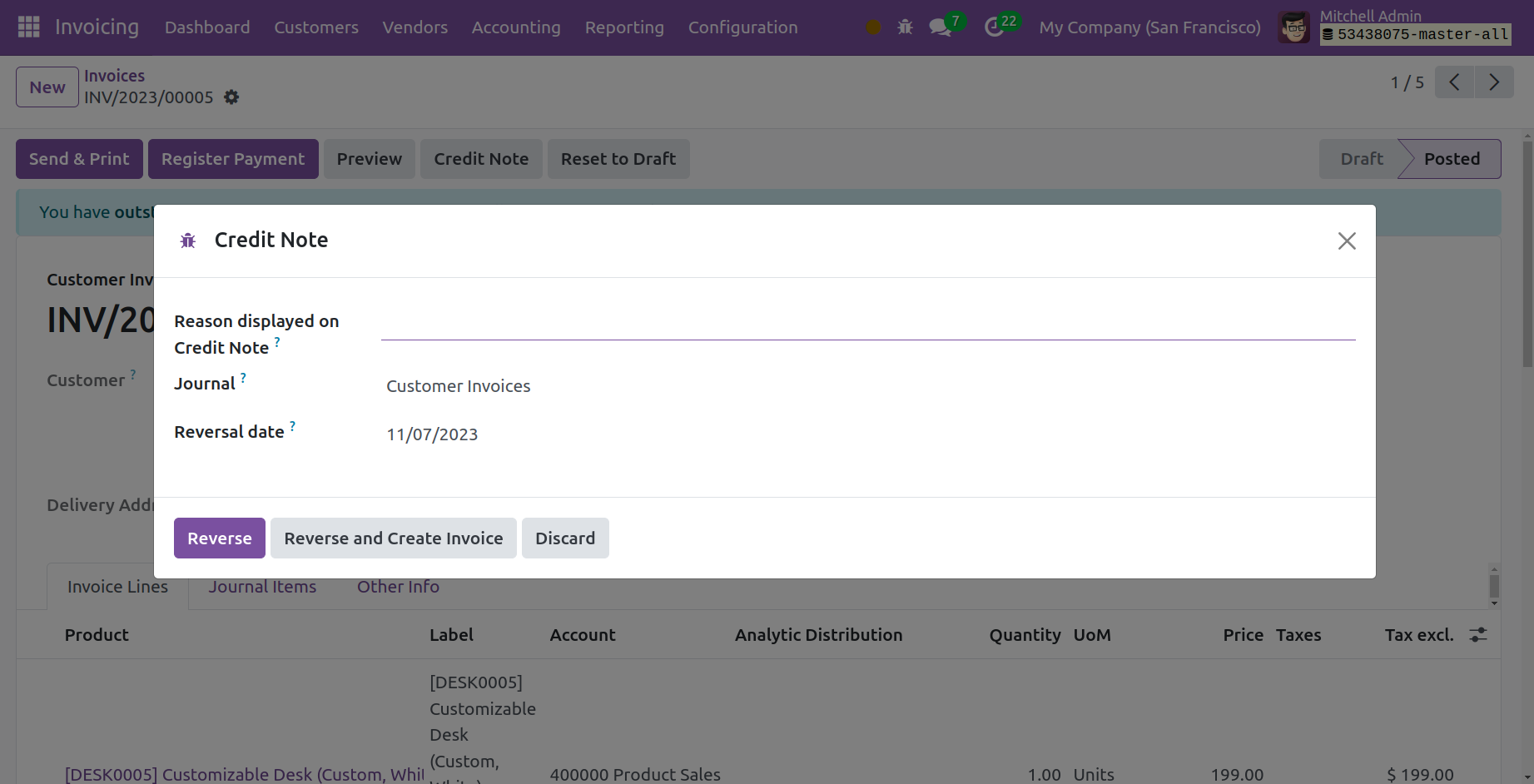This screenshot has height=784, width=1534.
Task: Click the Taxes column header
Action: 1298,635
